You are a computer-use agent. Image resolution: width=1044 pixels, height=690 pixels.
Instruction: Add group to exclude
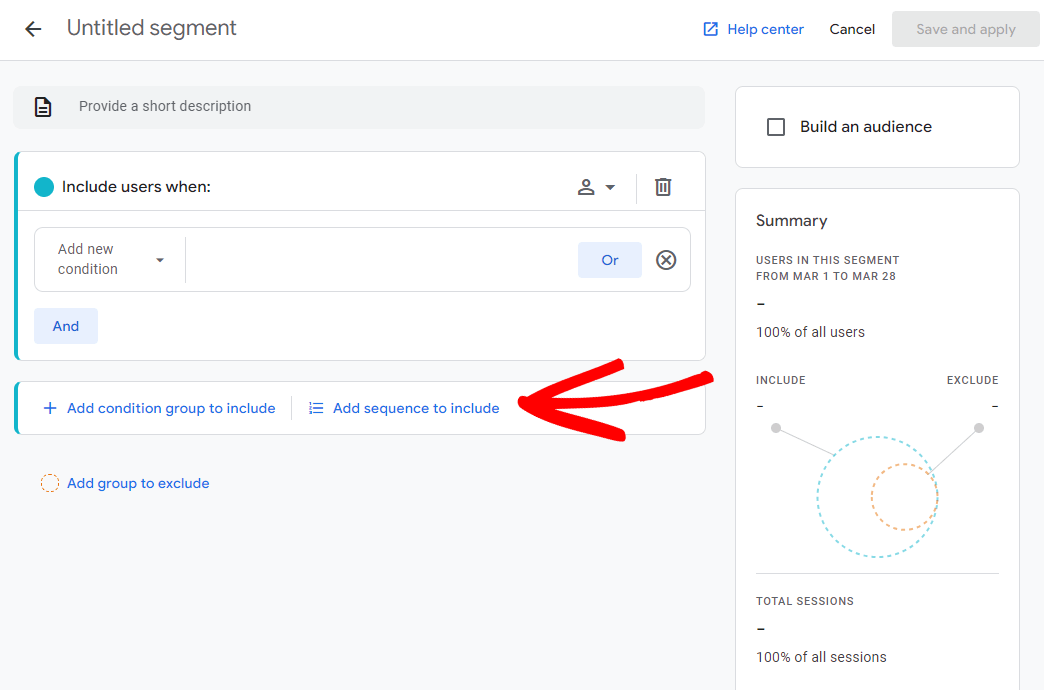(138, 483)
